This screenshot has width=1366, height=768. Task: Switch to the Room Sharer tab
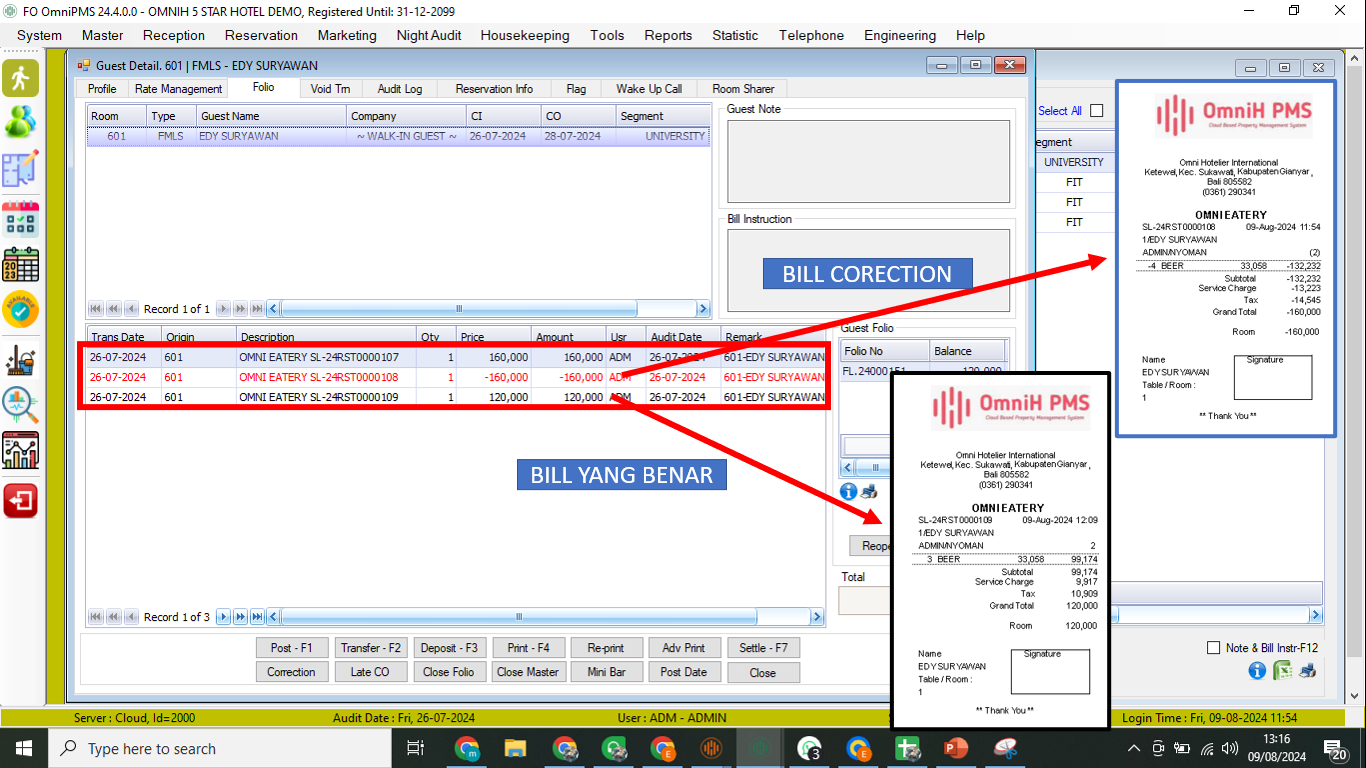point(743,89)
